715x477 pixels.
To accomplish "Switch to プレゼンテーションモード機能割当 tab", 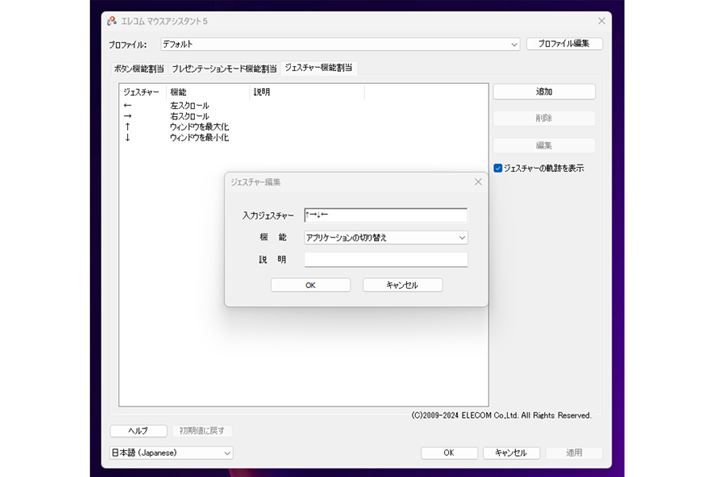I will coord(224,69).
